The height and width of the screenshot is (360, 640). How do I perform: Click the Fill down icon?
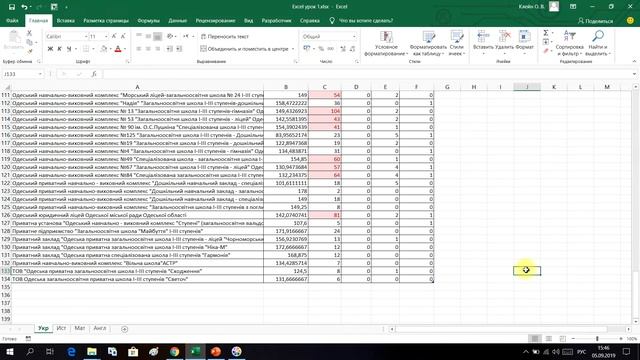pyautogui.click(x=546, y=42)
